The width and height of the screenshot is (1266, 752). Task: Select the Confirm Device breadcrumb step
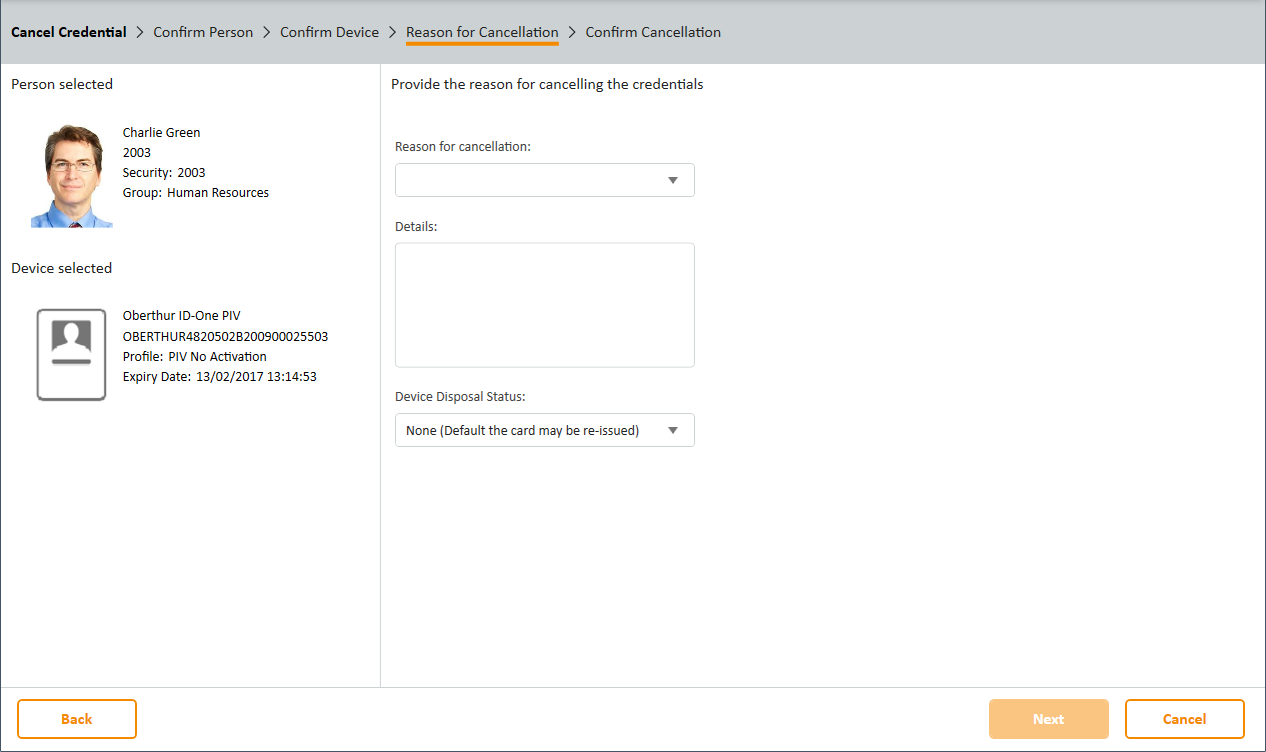click(x=329, y=33)
